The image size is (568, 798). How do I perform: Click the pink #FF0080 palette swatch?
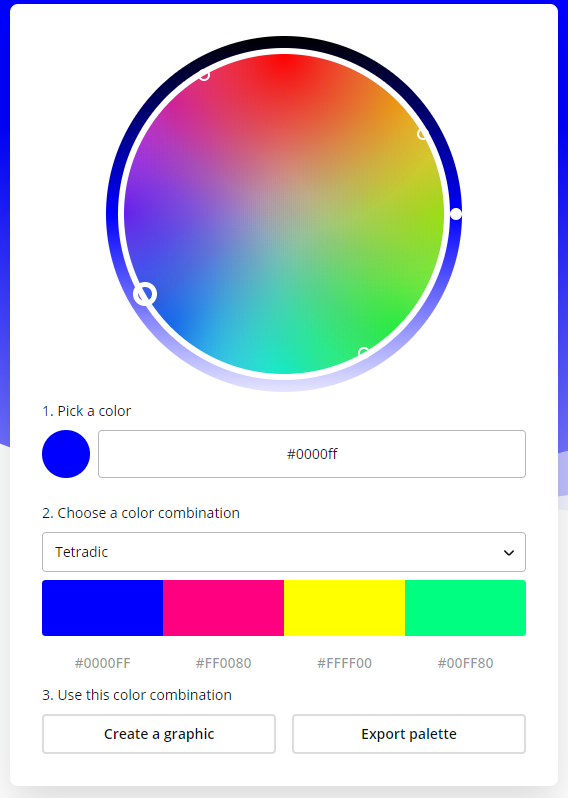click(223, 608)
